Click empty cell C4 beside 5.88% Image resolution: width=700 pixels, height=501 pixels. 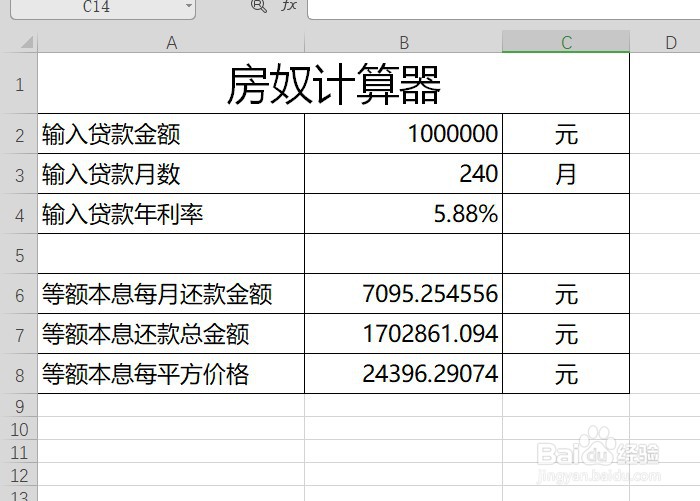coord(566,214)
